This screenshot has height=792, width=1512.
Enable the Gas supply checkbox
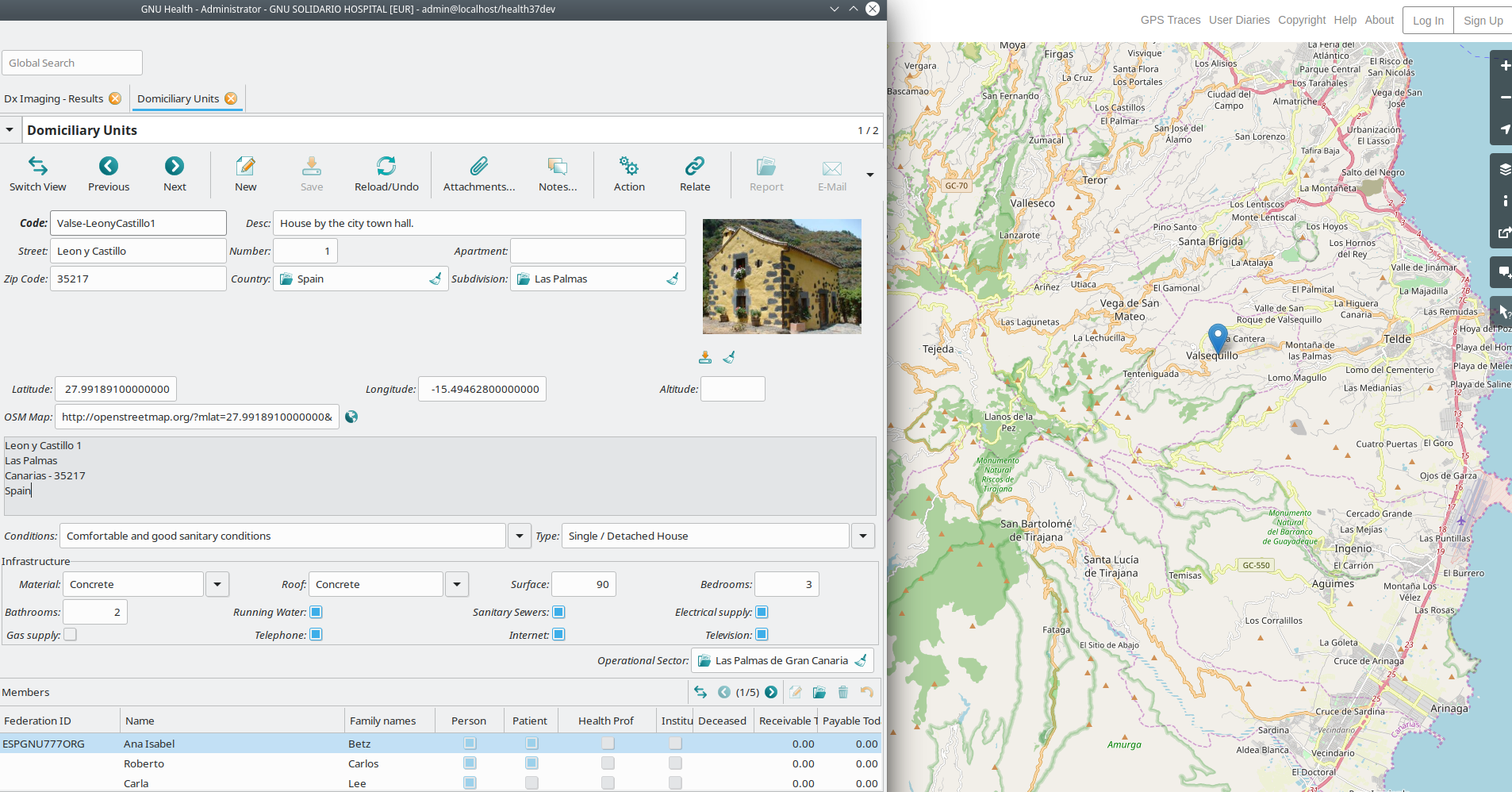70,634
